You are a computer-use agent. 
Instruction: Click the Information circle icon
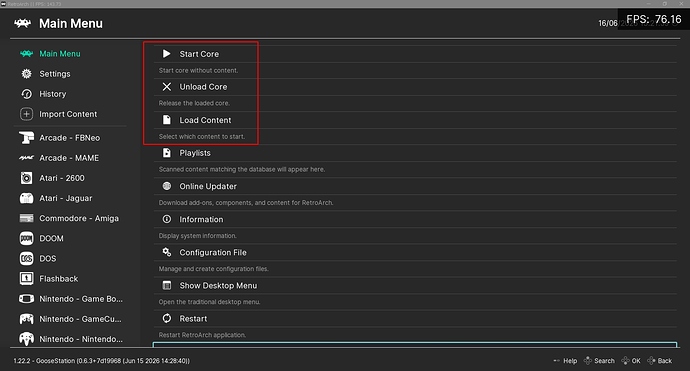point(167,219)
